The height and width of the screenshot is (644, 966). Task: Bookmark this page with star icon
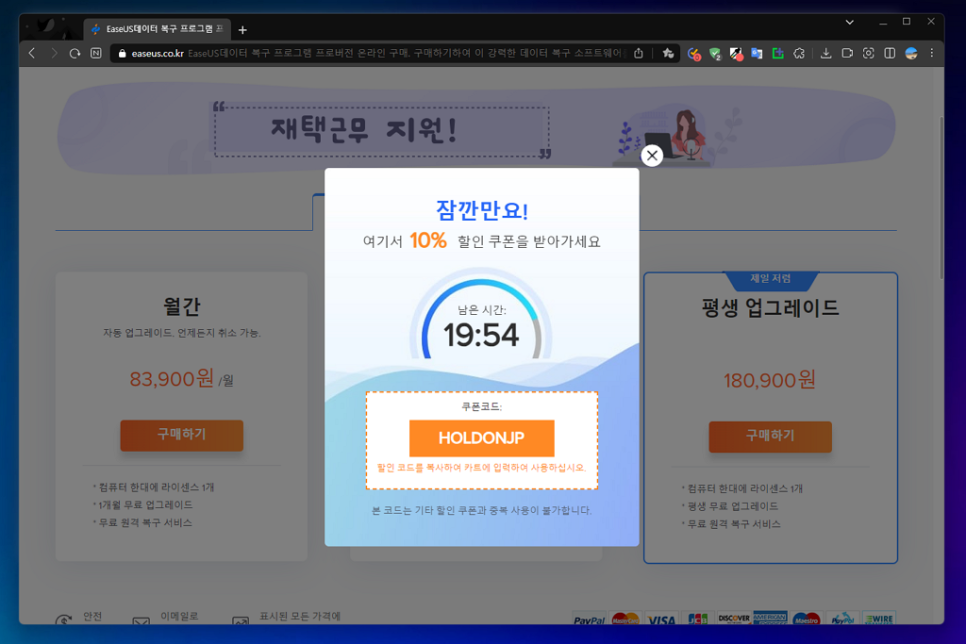(668, 54)
